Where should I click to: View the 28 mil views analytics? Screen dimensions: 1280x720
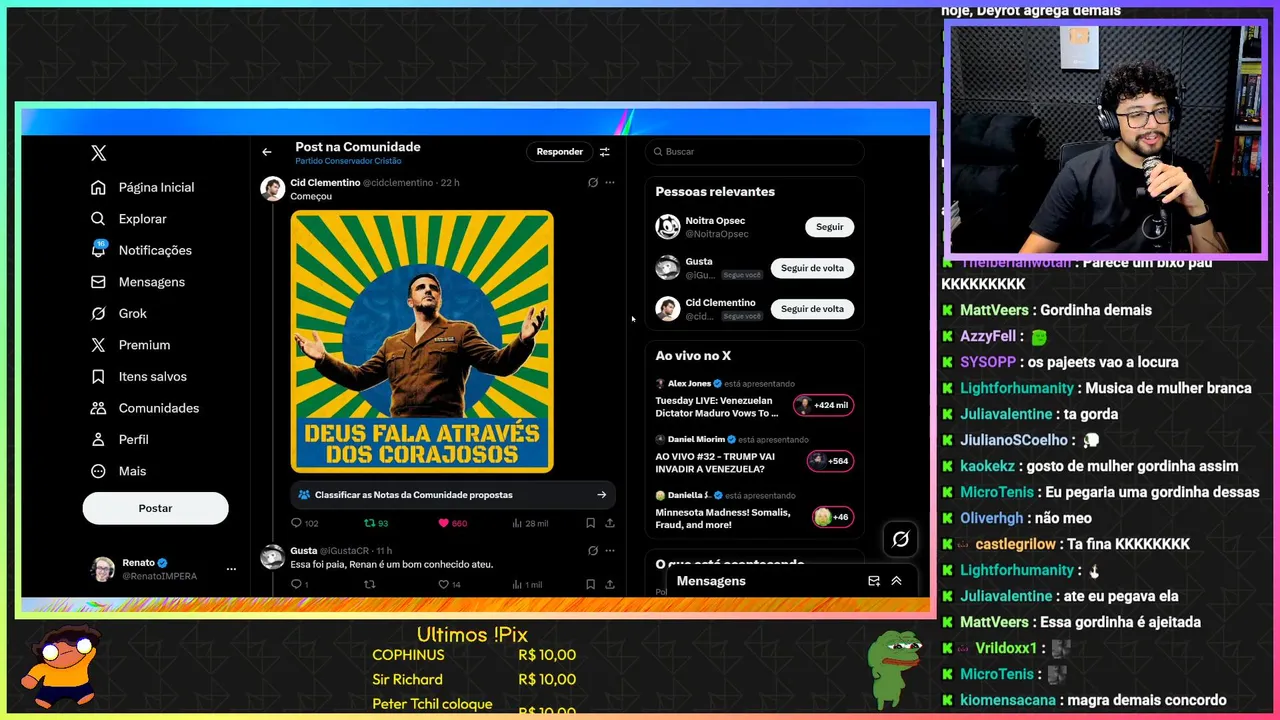coord(530,523)
